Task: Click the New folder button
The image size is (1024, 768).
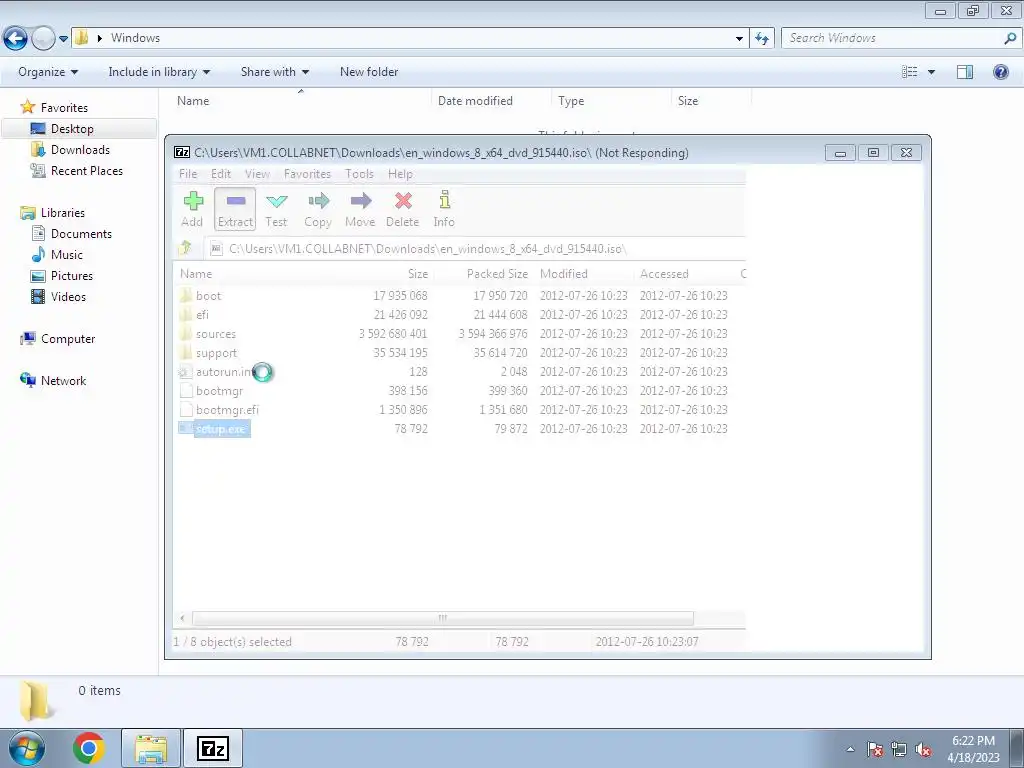Action: point(369,72)
